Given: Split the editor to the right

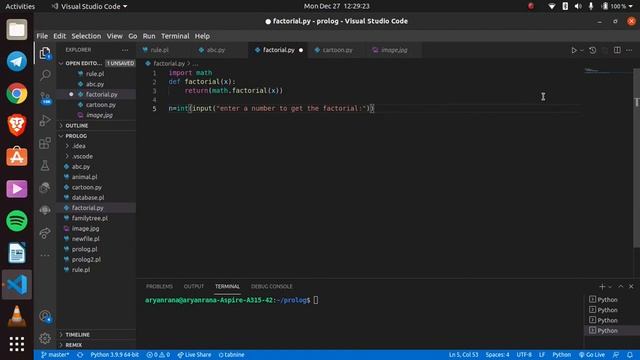Looking at the screenshot, I should [617, 50].
